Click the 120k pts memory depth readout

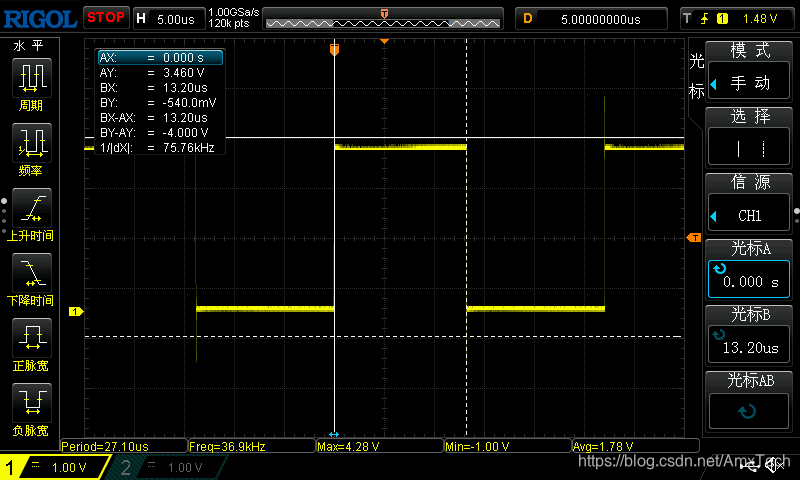click(x=229, y=23)
